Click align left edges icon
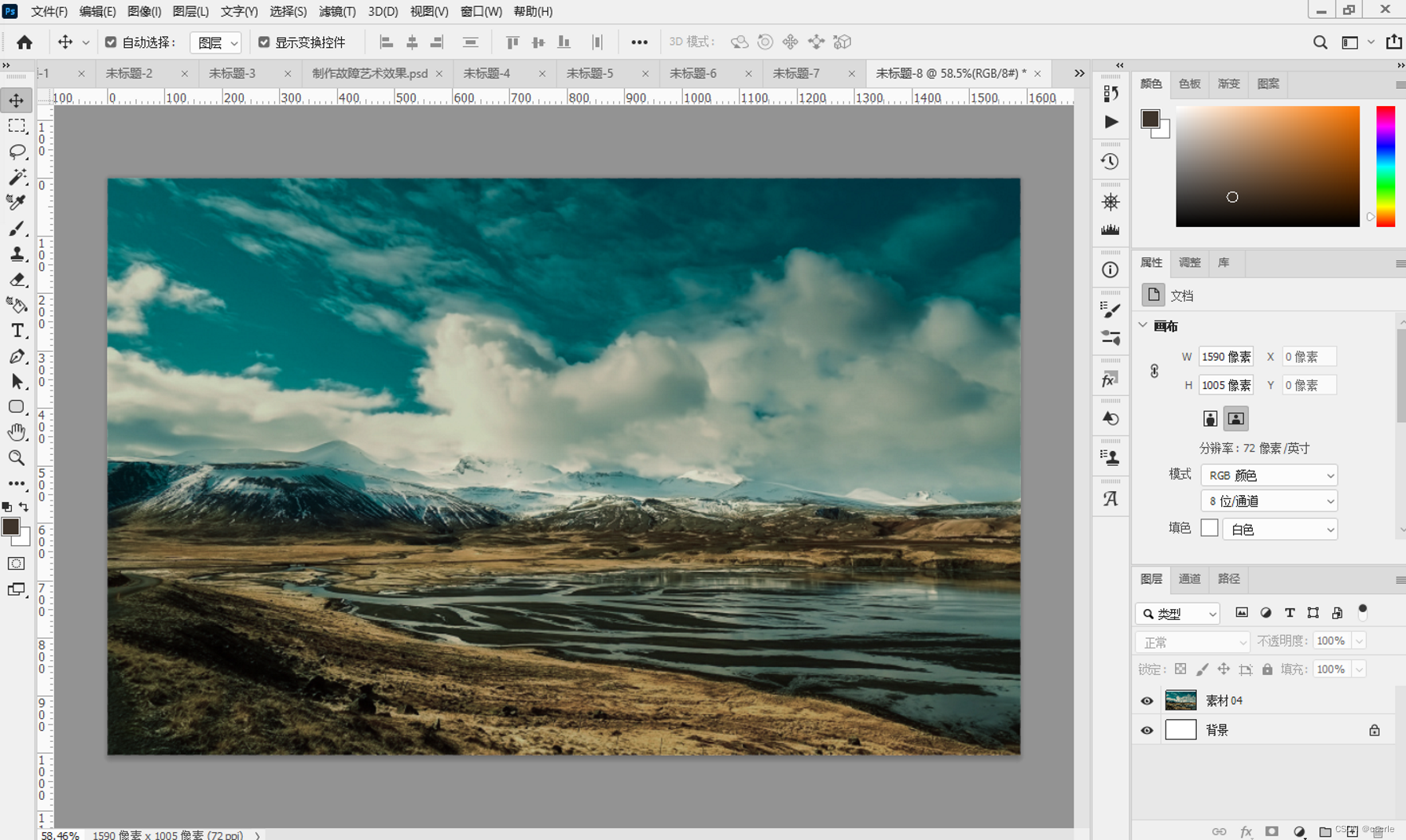The width and height of the screenshot is (1406, 840). click(x=386, y=42)
